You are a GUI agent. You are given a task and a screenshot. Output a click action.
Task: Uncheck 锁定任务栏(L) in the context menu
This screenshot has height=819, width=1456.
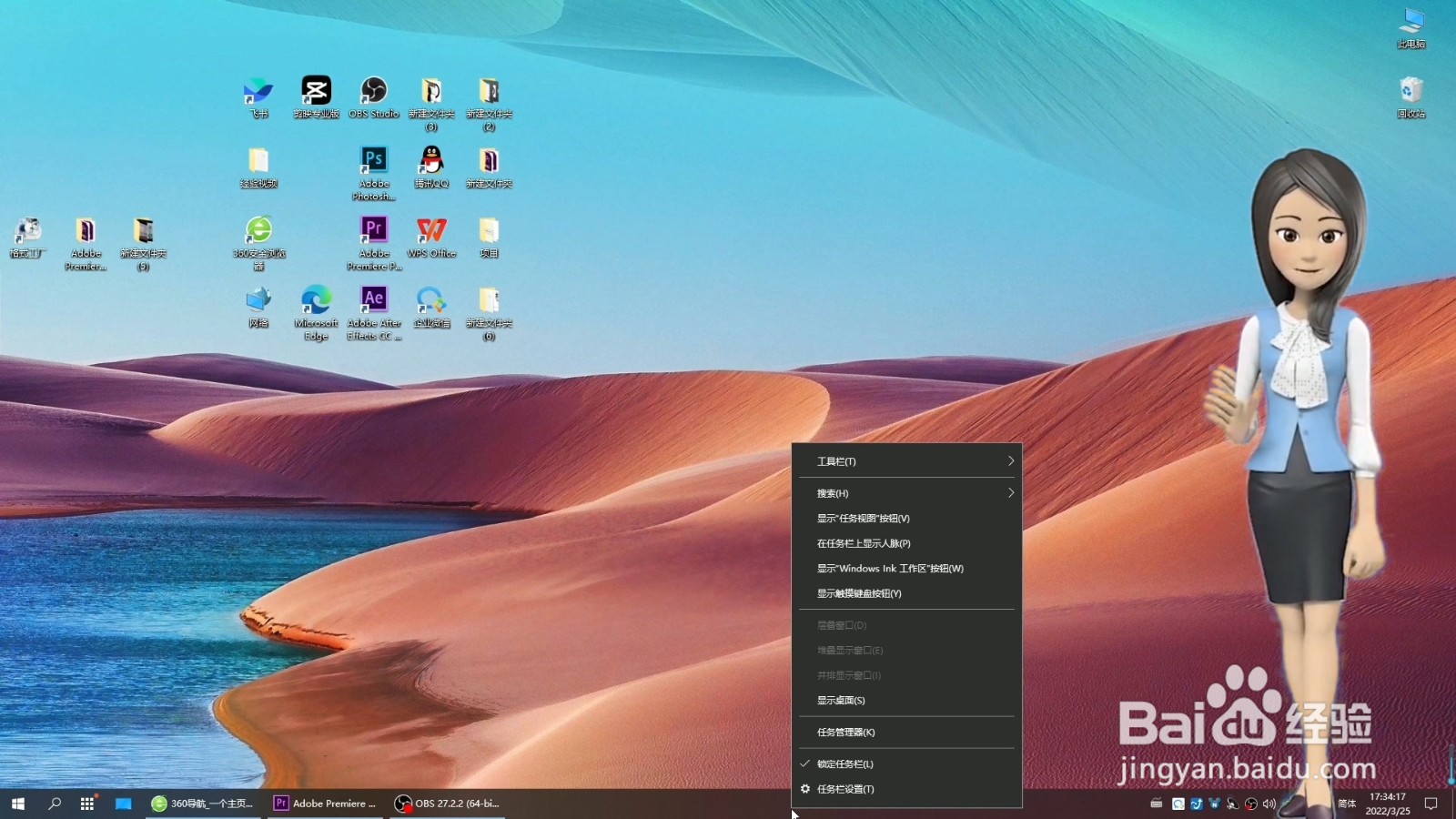click(906, 763)
